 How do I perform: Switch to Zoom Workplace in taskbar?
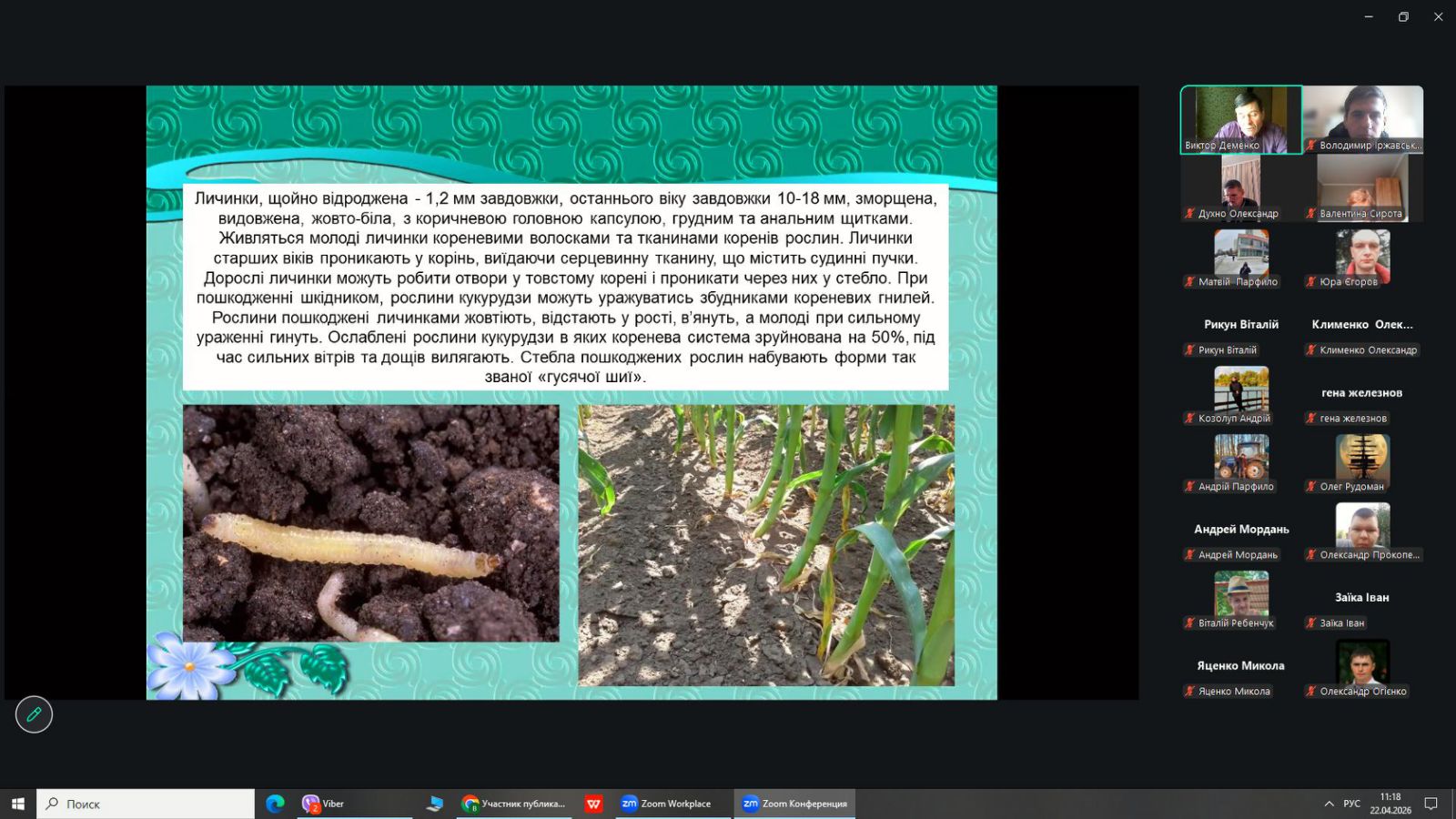[666, 804]
